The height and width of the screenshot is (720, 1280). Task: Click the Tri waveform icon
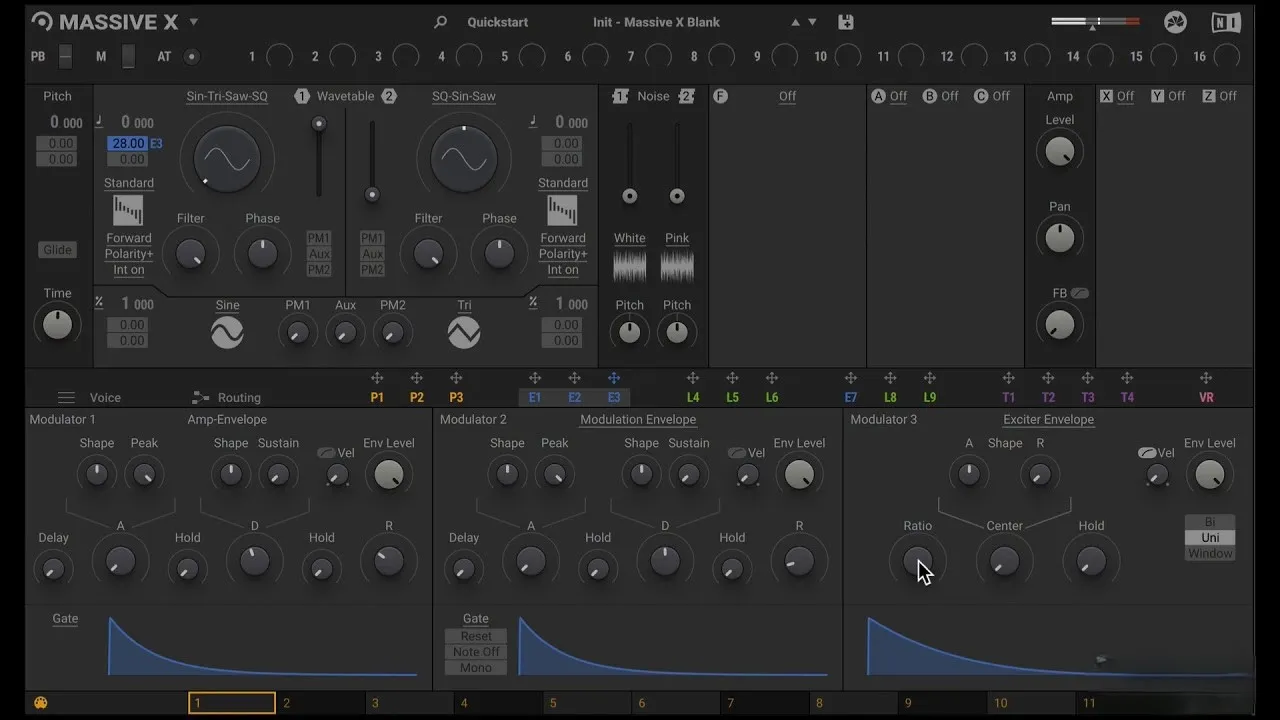tap(464, 333)
